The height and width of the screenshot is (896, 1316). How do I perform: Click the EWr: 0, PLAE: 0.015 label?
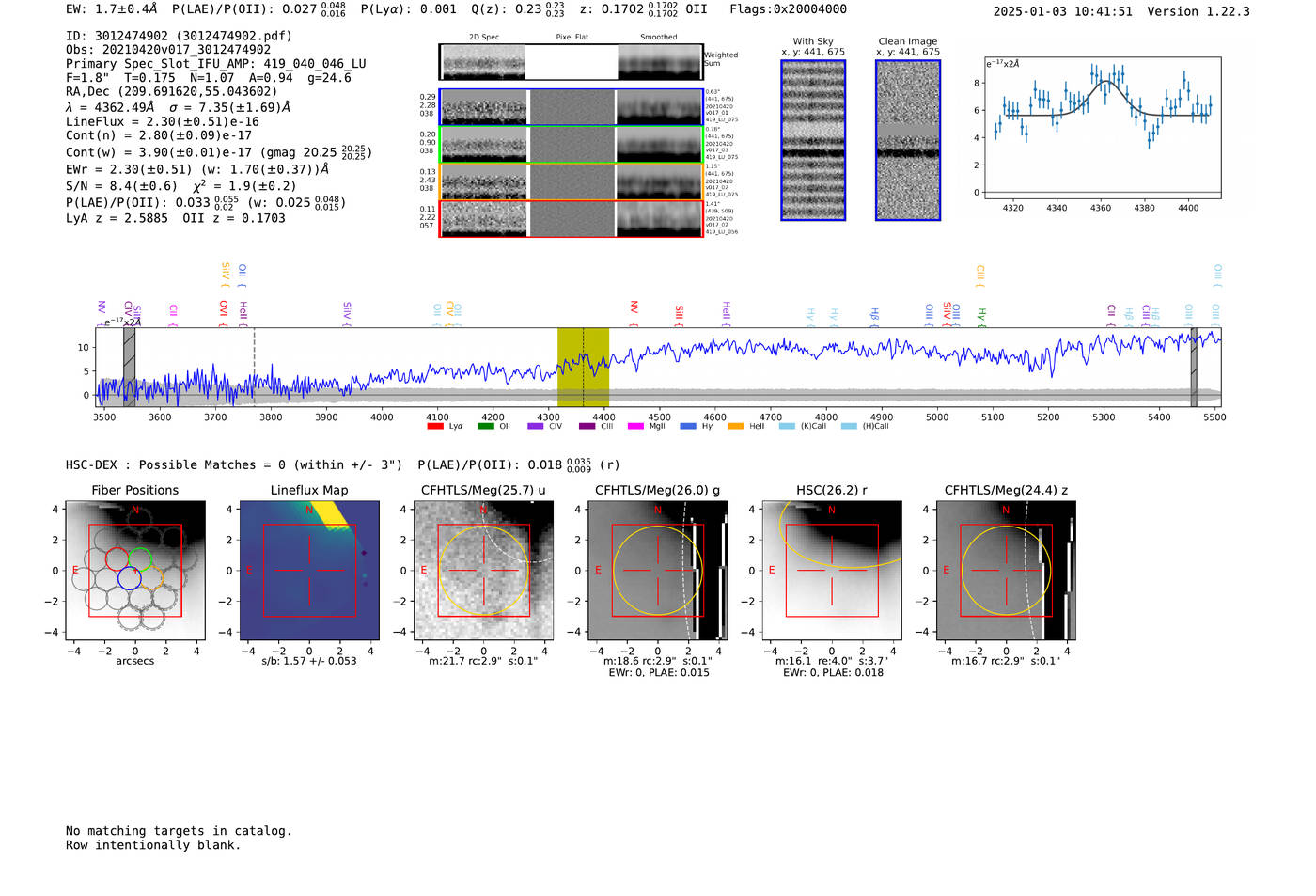pyautogui.click(x=659, y=673)
